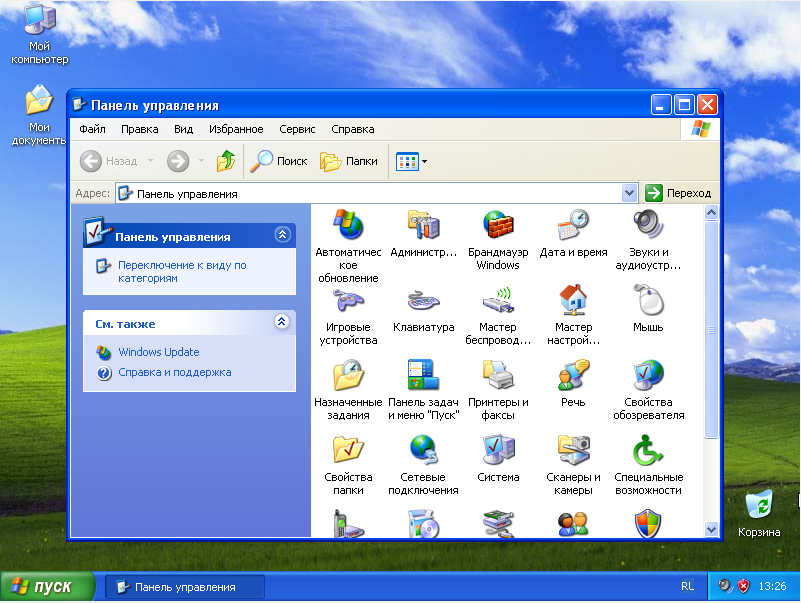This screenshot has height=603, width=801.
Task: Launch Мастер настройки сети house icon
Action: click(x=573, y=300)
